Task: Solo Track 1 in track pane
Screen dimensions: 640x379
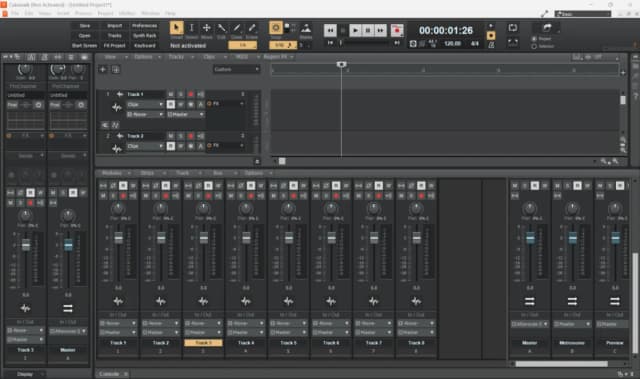Action: pos(181,94)
